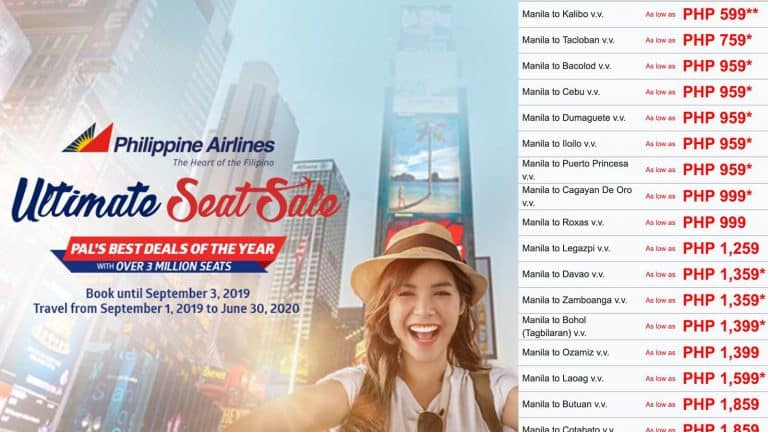The height and width of the screenshot is (432, 768).
Task: Click the Cagayan De Oro PHP 999 price
Action: [717, 196]
